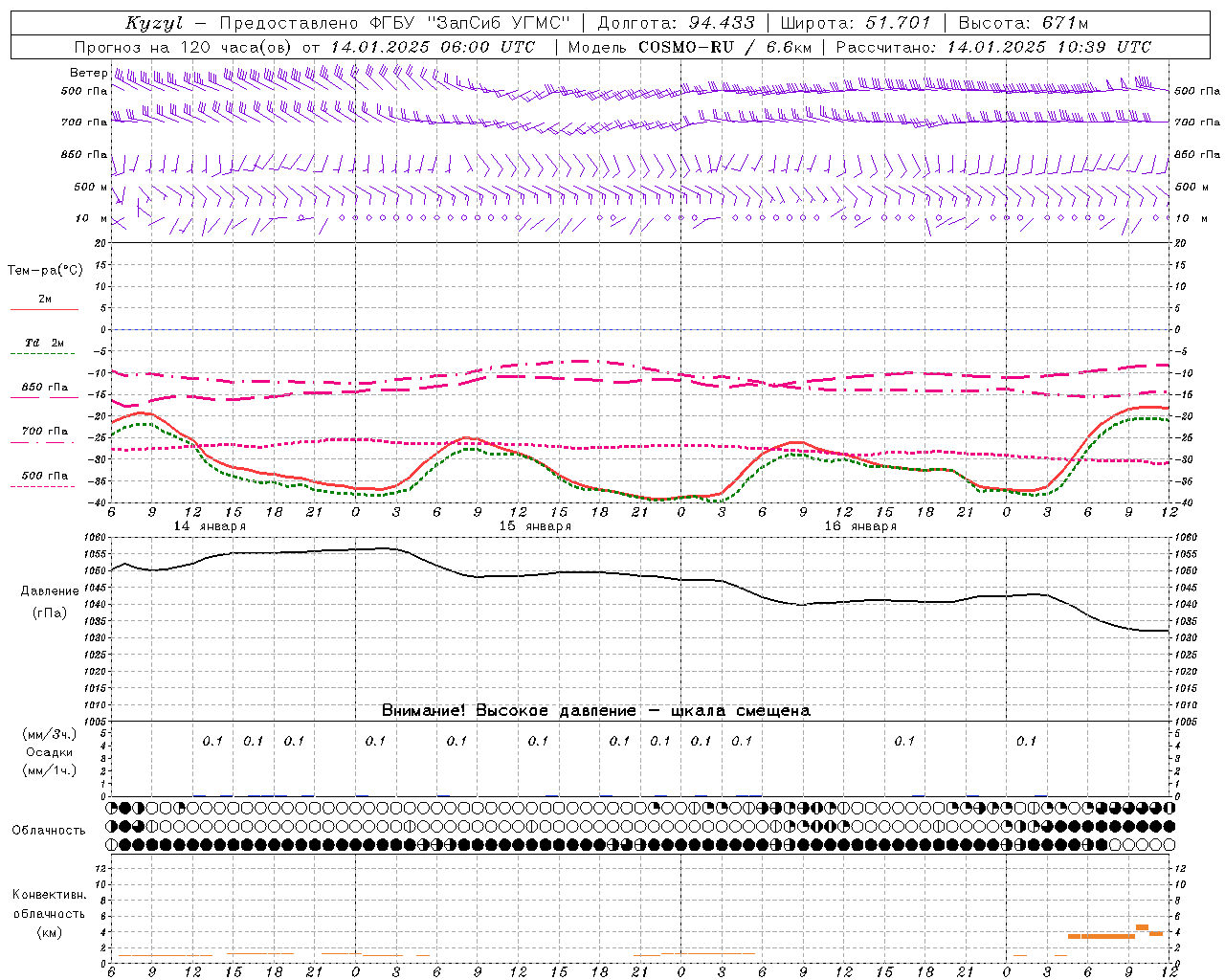Click the highest orange convective cloud bar

(1142, 926)
